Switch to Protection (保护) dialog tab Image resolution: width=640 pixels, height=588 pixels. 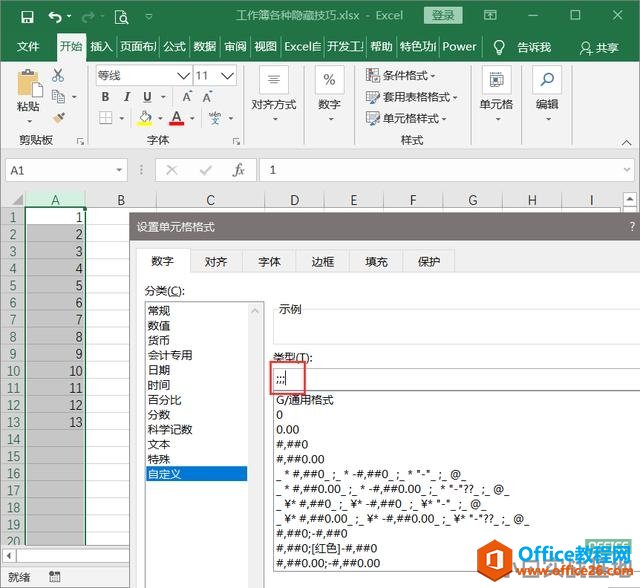429,262
